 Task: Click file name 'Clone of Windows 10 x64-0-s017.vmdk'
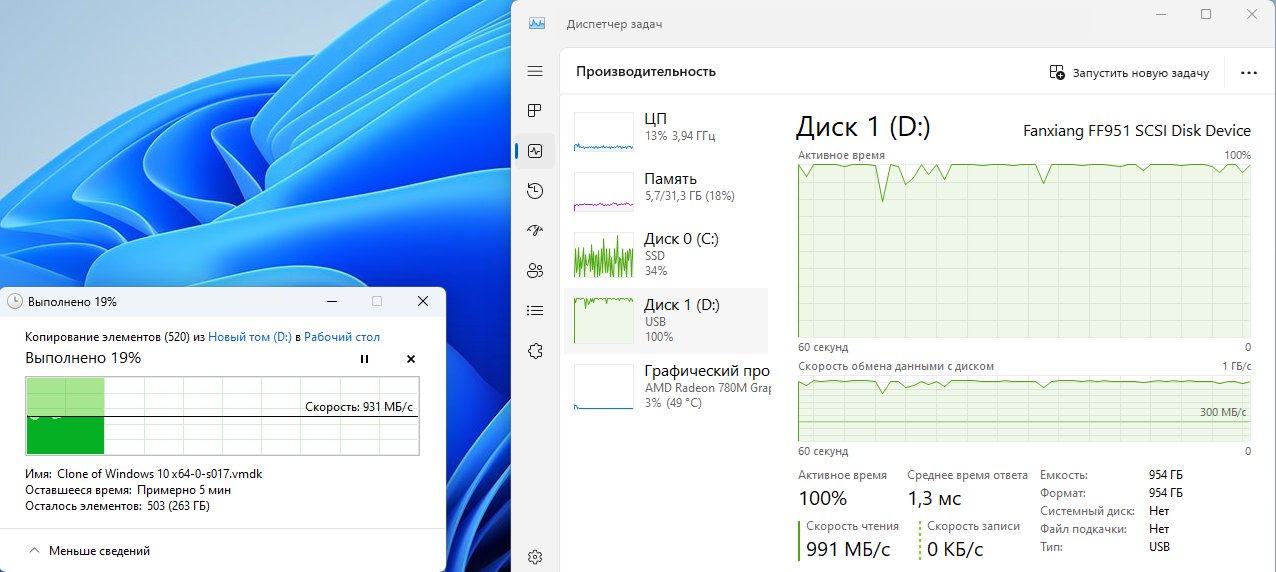point(159,474)
